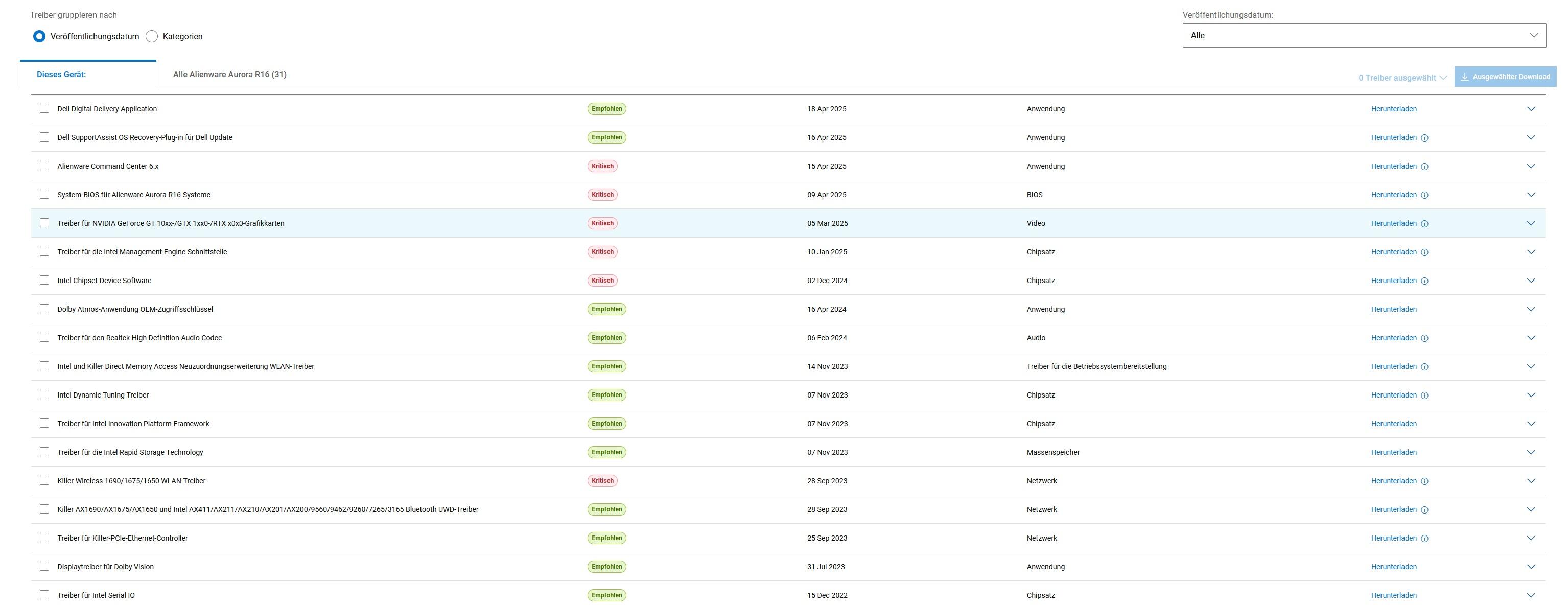Check the Dell Digital Delivery Application checkbox
The width and height of the screenshot is (1568, 606).
[44, 108]
